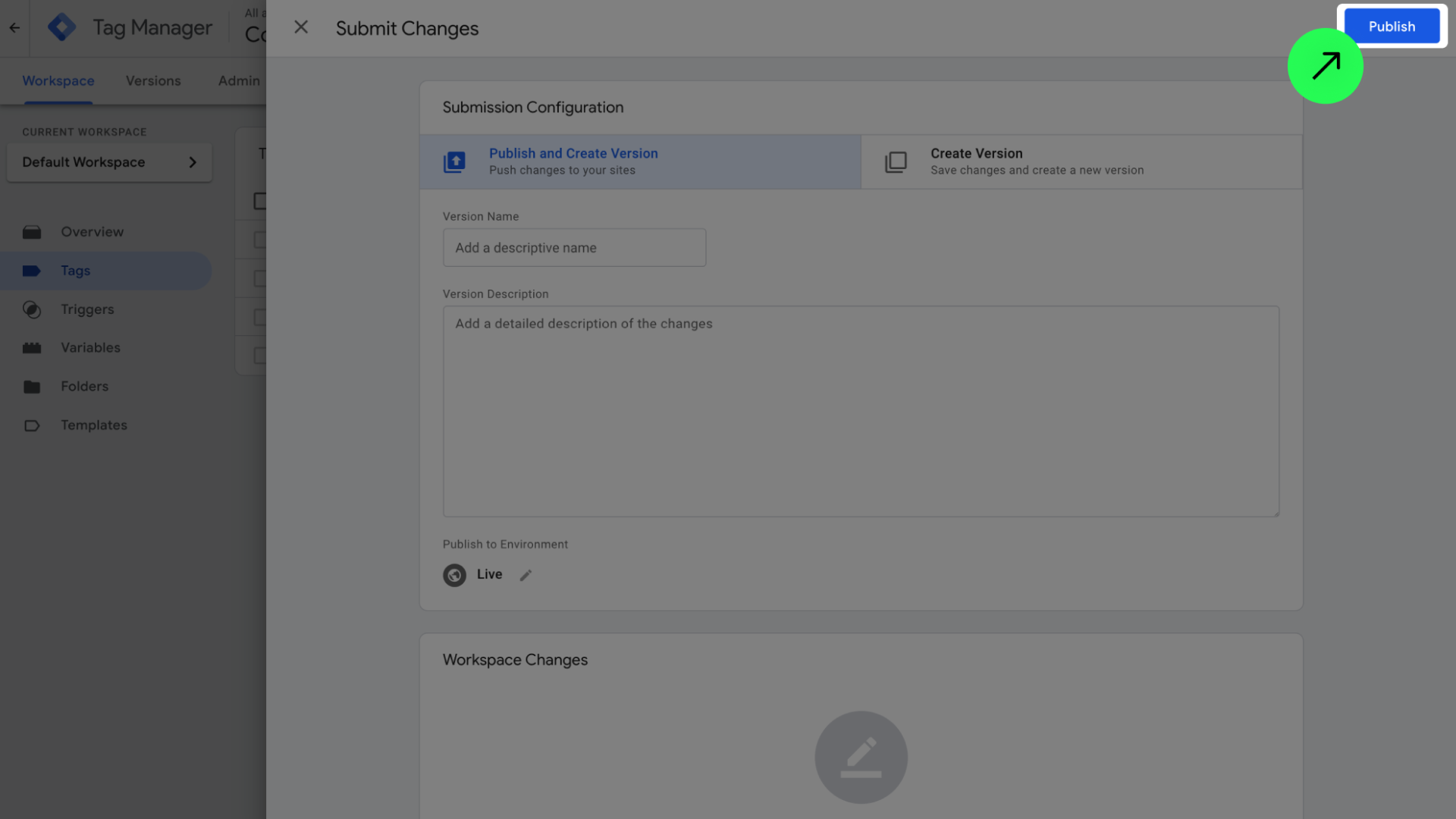Edit the Live environment via pencil icon
Image resolution: width=1456 pixels, height=819 pixels.
coord(526,576)
